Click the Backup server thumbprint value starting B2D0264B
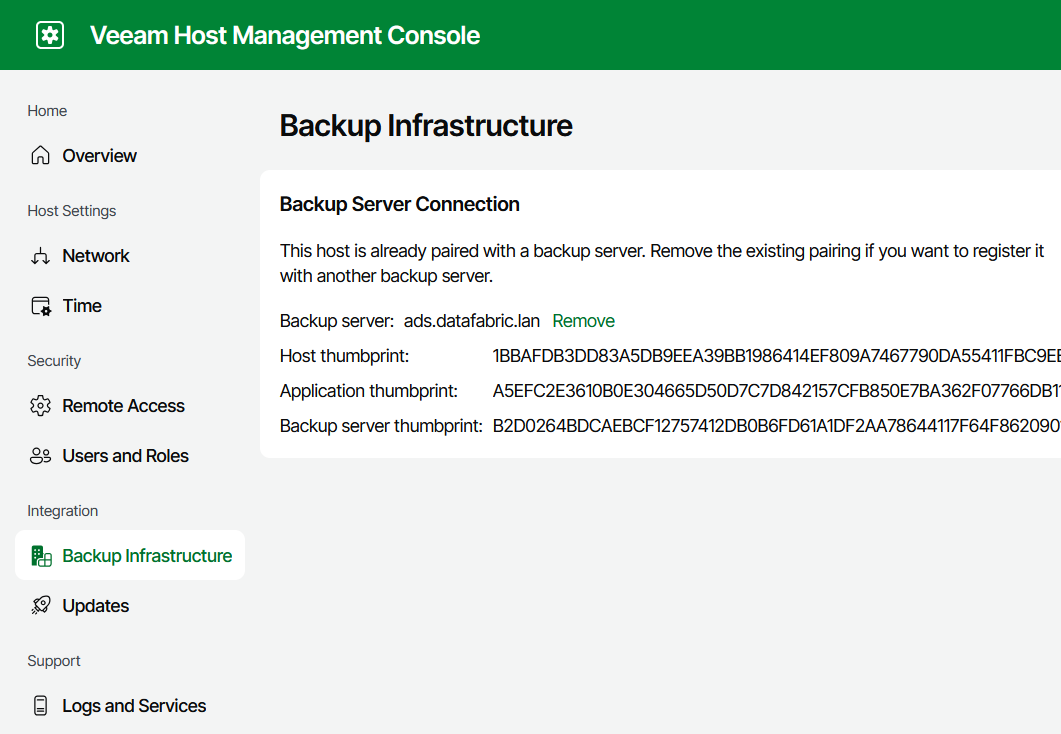 [776, 426]
